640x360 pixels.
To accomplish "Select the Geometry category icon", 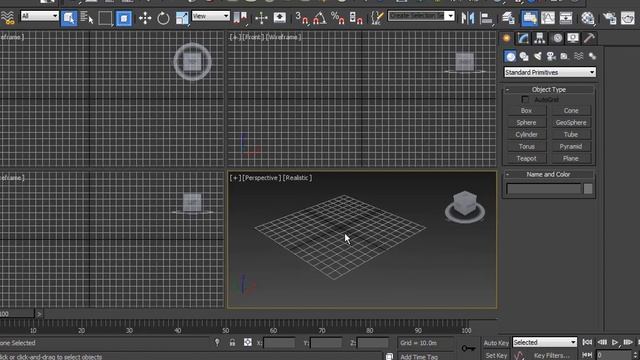I will coord(510,56).
